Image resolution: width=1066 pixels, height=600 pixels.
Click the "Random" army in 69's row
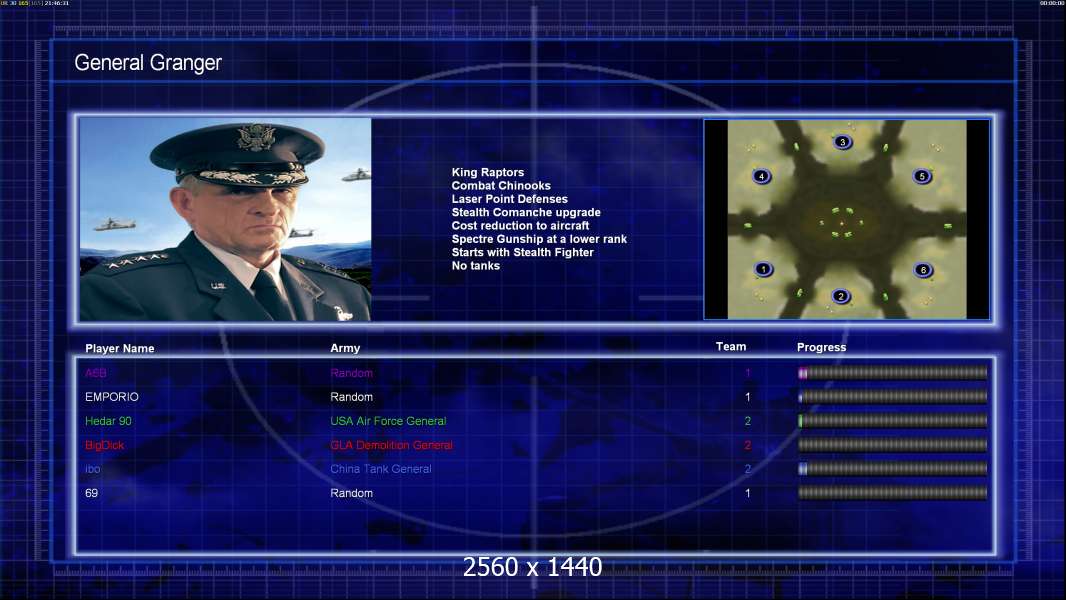(x=351, y=493)
